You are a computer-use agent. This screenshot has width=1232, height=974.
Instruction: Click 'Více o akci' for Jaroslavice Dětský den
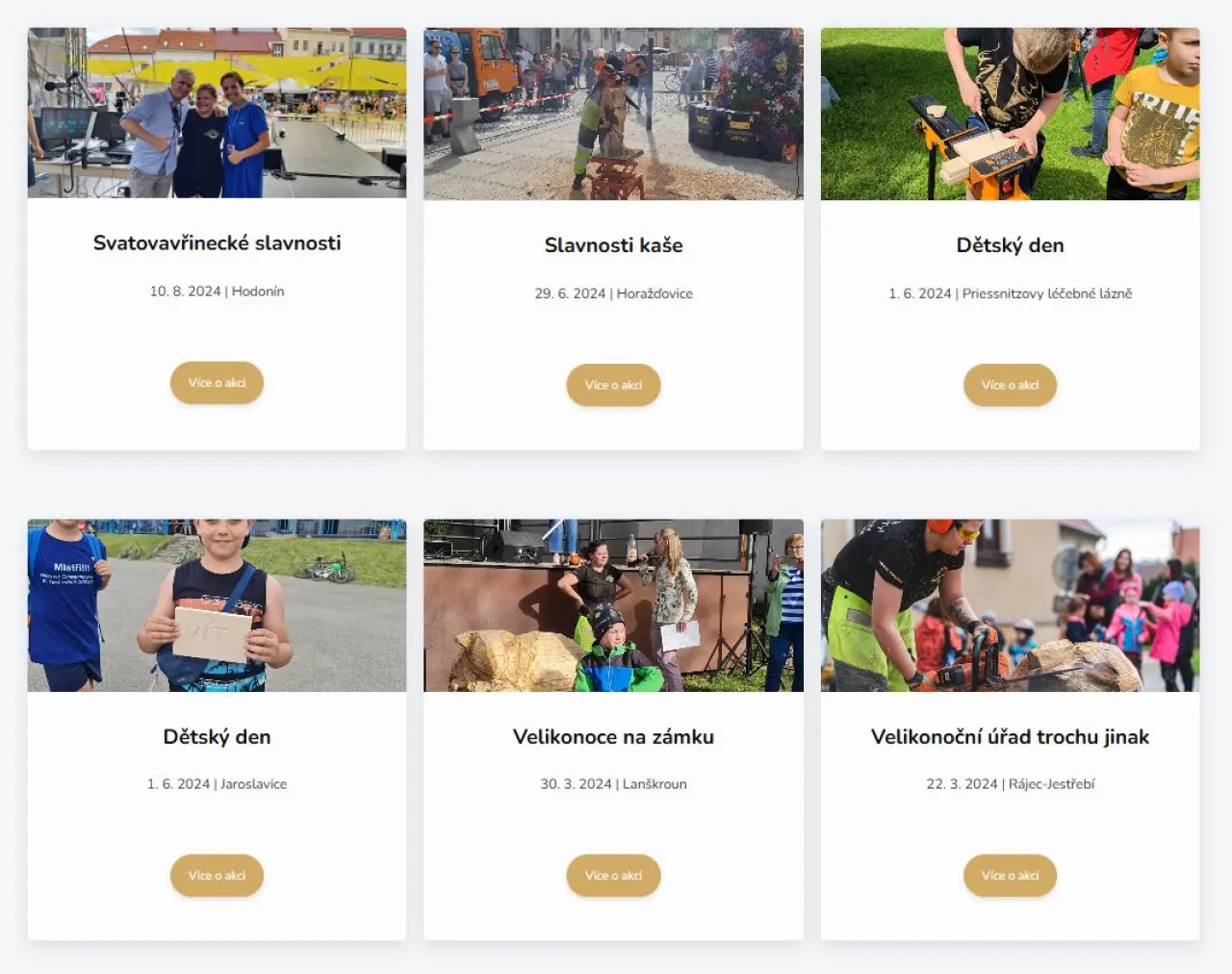[x=217, y=876]
